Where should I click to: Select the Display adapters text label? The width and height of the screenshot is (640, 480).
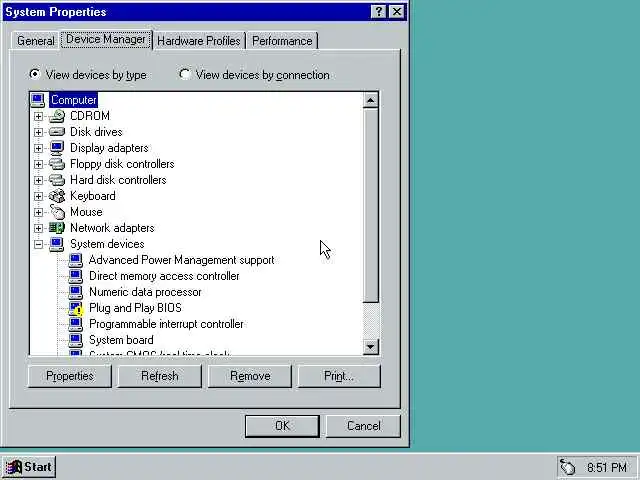tap(109, 148)
